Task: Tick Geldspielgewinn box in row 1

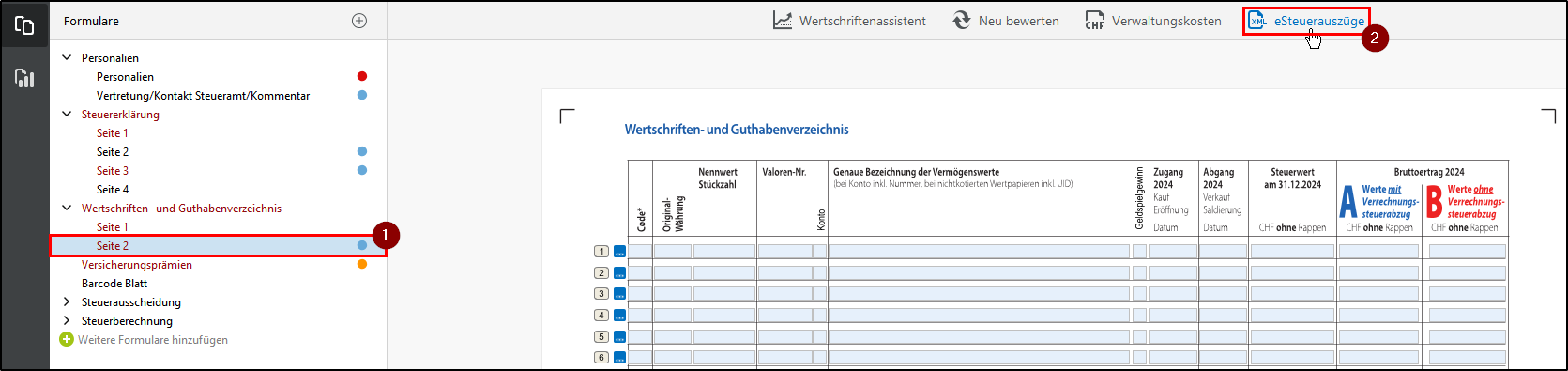Action: click(x=1139, y=252)
